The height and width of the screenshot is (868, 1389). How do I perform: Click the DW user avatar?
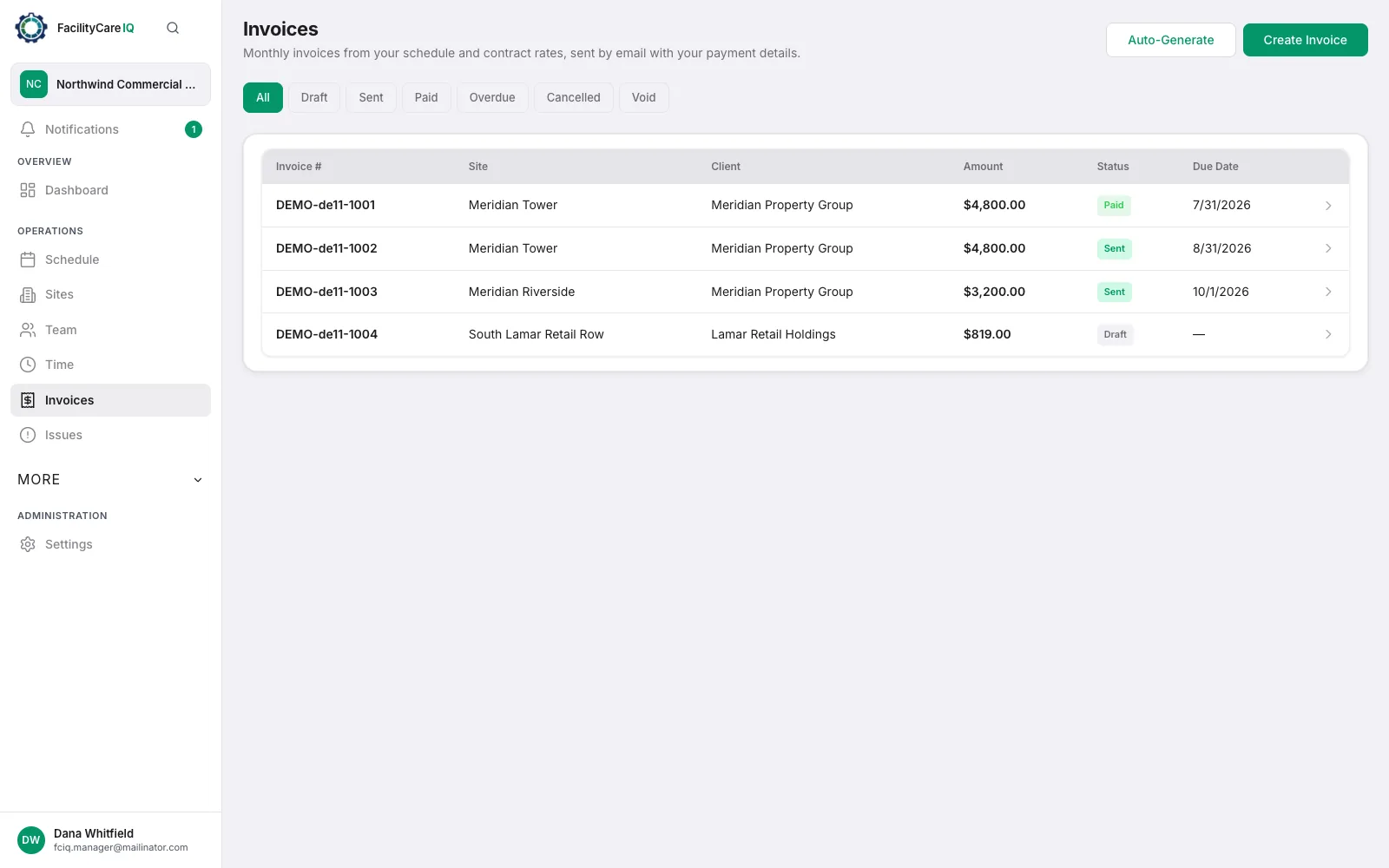[31, 840]
